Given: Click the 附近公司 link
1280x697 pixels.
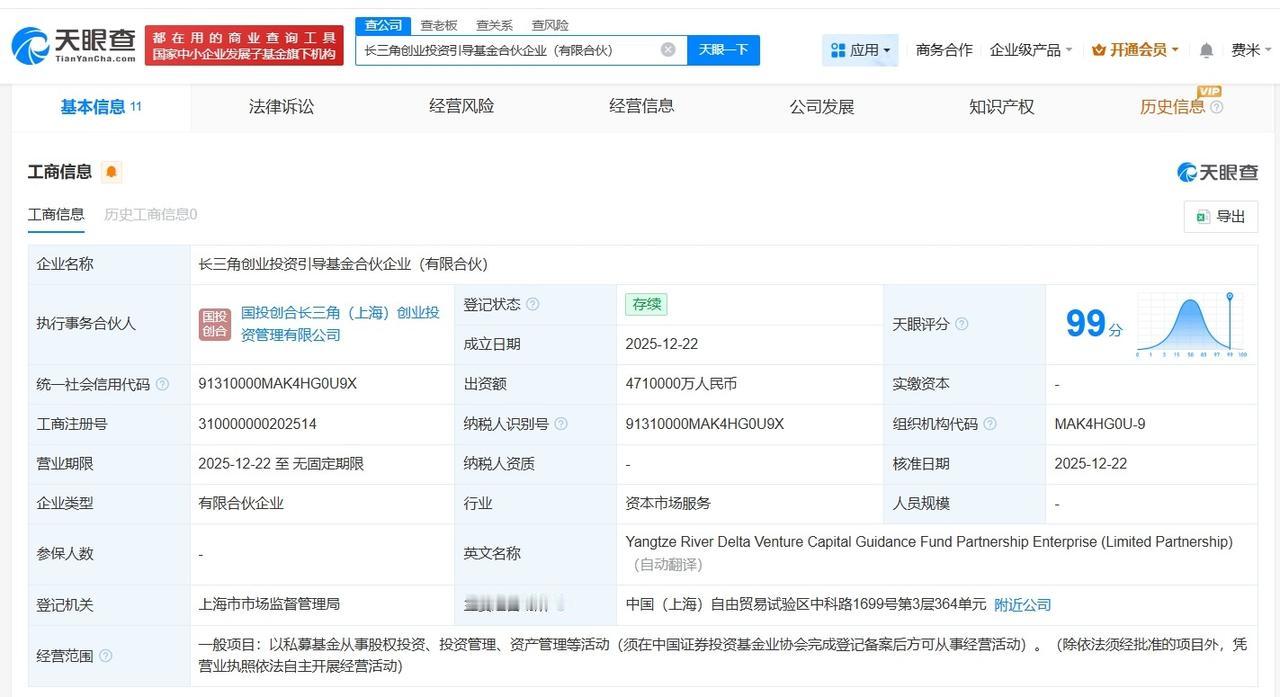Looking at the screenshot, I should click(x=1022, y=604).
